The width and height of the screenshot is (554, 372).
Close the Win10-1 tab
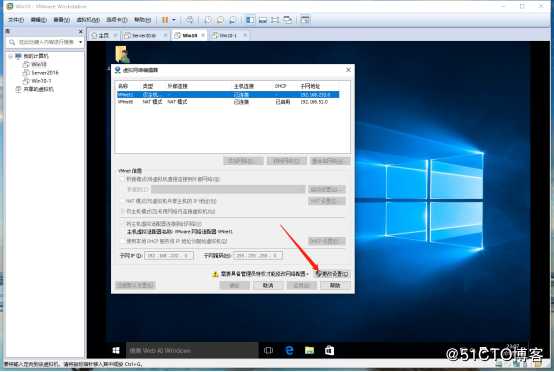pyautogui.click(x=245, y=35)
